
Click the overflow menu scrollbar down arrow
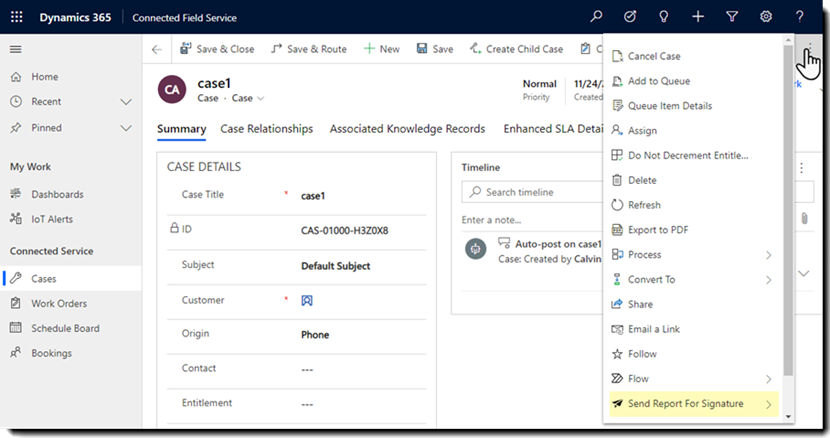click(x=788, y=417)
